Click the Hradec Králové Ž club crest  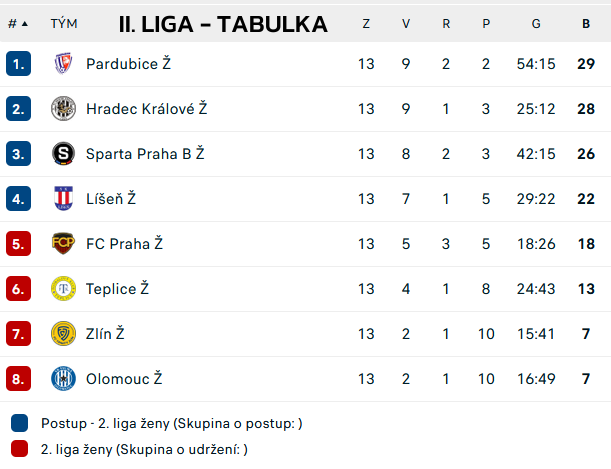point(63,108)
